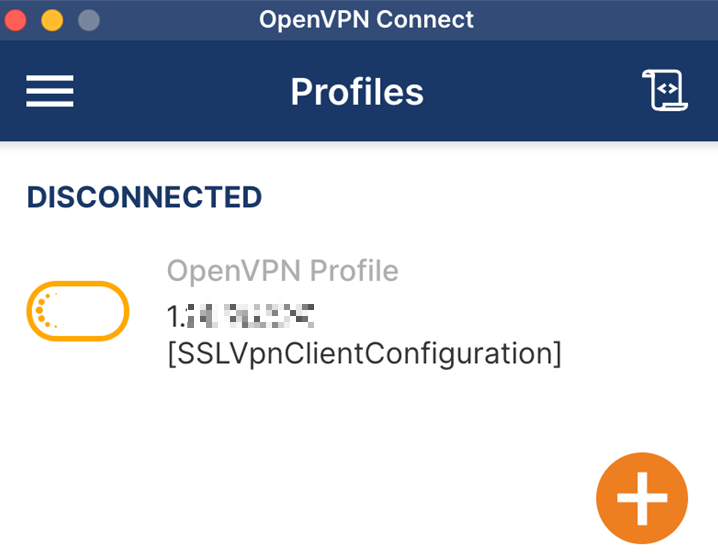
Task: Click the DISCONNECTED status label
Action: [144, 197]
